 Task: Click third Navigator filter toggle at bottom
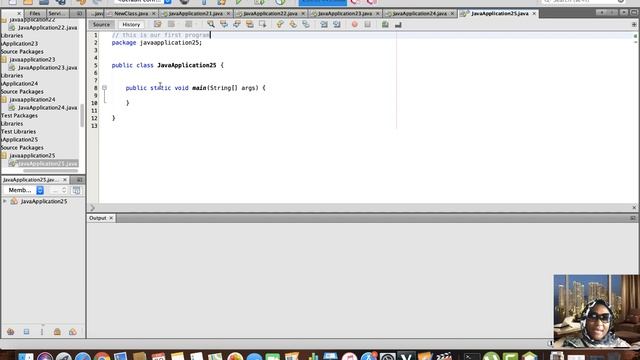point(42,332)
